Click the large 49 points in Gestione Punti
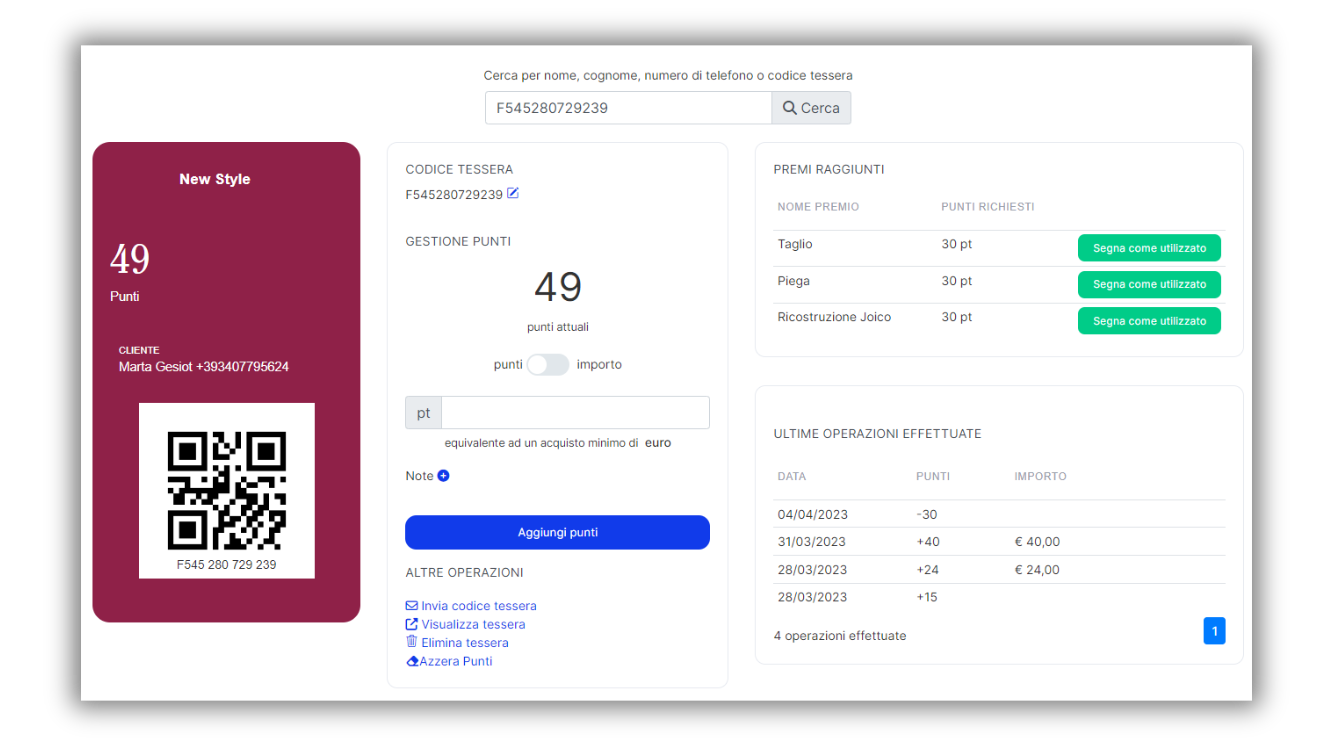 point(558,287)
